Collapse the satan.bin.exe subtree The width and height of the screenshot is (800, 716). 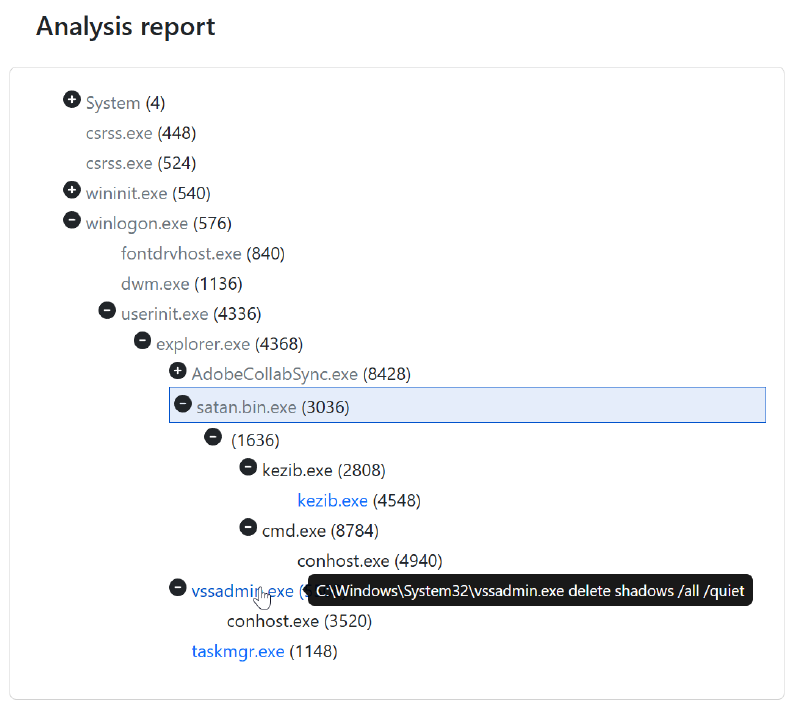(182, 405)
